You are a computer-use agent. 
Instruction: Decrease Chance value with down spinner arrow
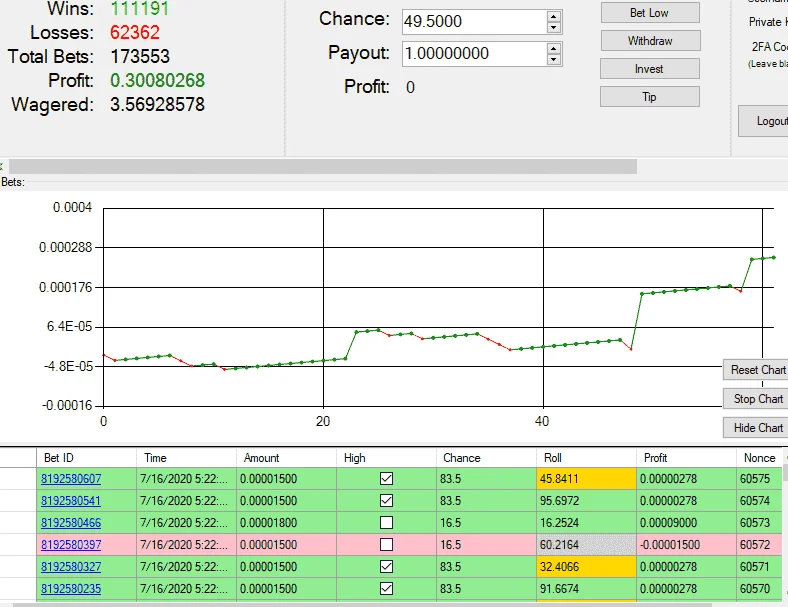point(553,27)
